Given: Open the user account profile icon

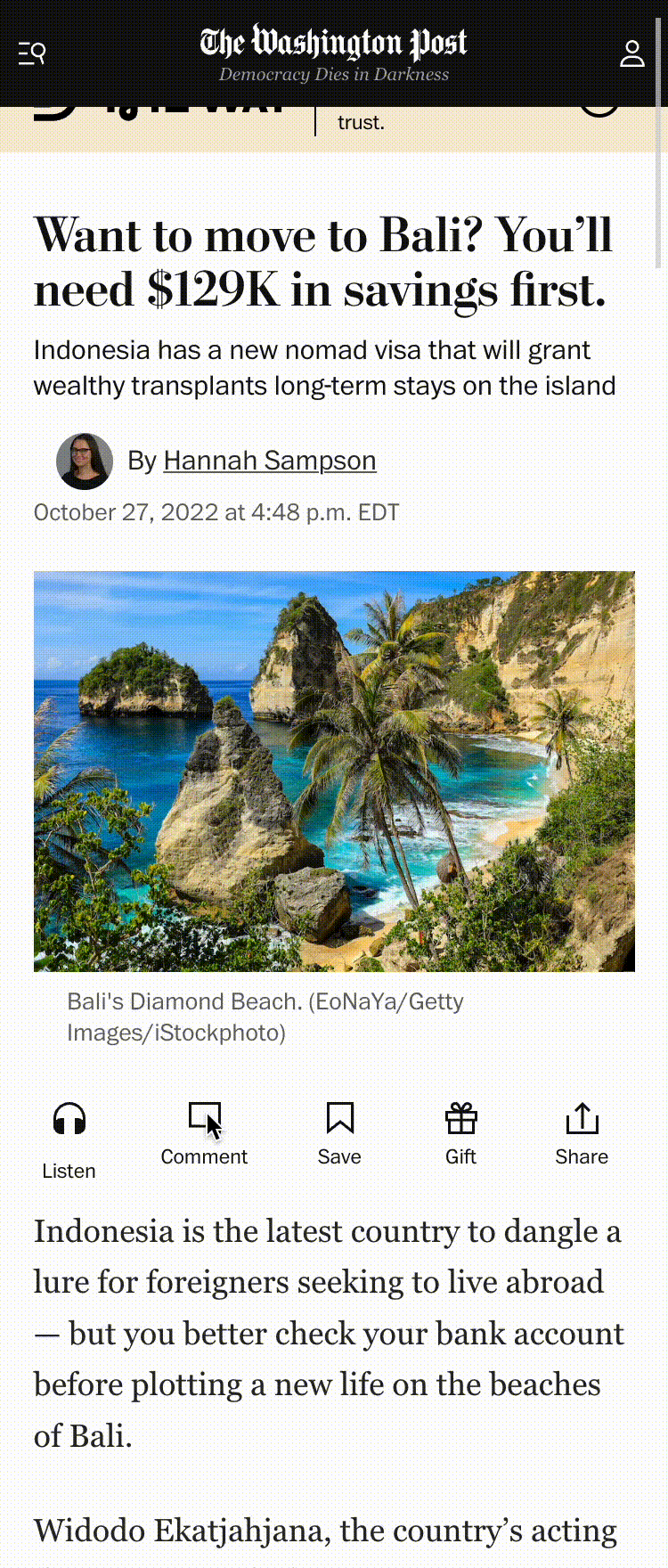Looking at the screenshot, I should tap(632, 53).
